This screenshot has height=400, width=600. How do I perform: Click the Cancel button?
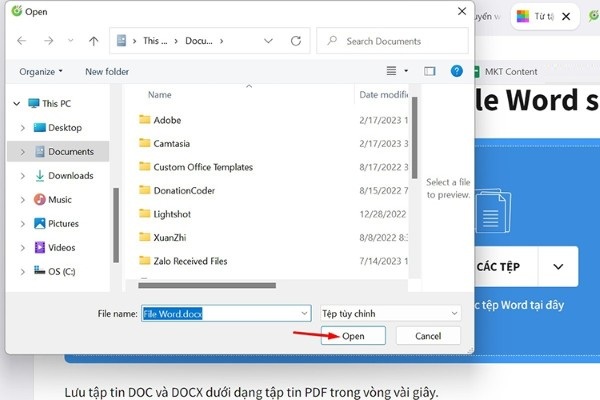(x=428, y=336)
